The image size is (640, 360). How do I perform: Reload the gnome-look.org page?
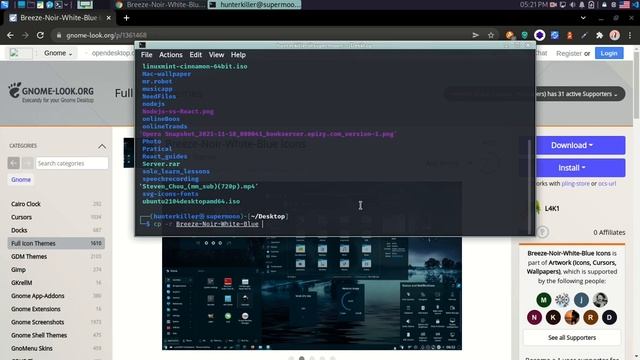pyautogui.click(x=40, y=36)
